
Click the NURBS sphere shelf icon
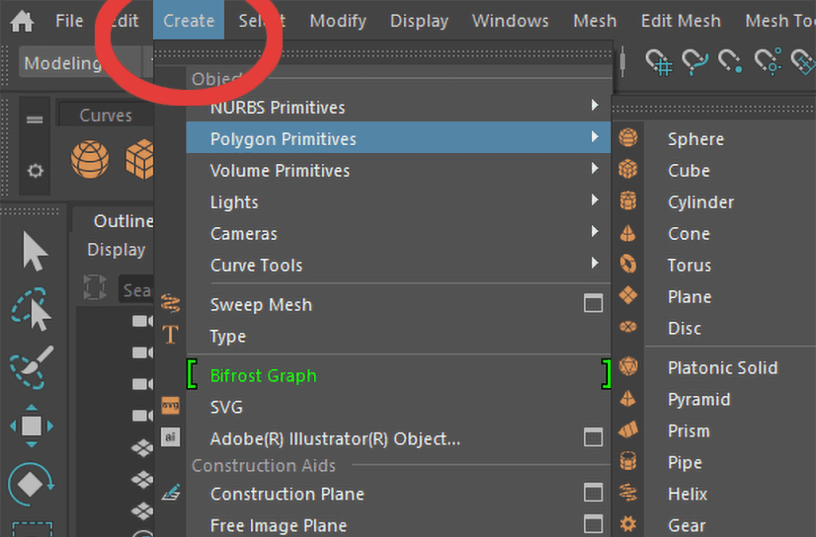tap(89, 159)
